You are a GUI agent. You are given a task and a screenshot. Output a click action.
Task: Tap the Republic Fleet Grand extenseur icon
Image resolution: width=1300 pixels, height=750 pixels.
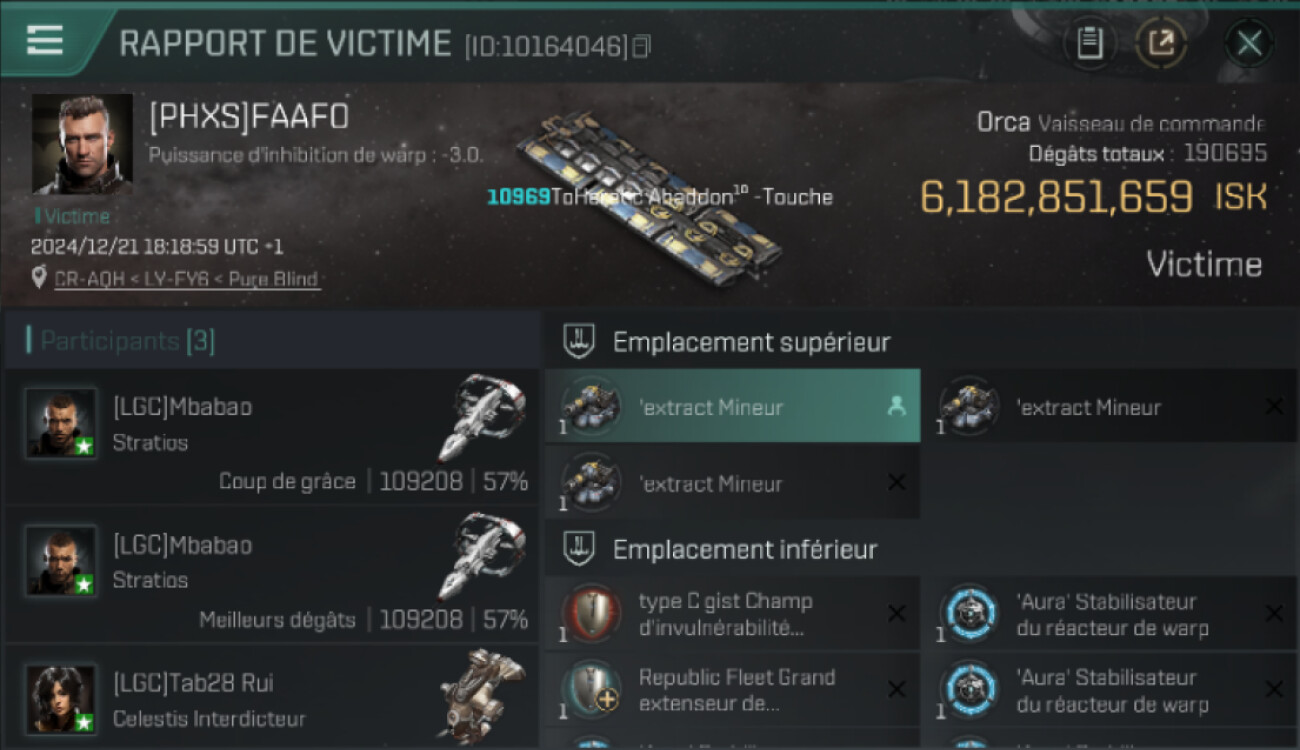tap(591, 690)
